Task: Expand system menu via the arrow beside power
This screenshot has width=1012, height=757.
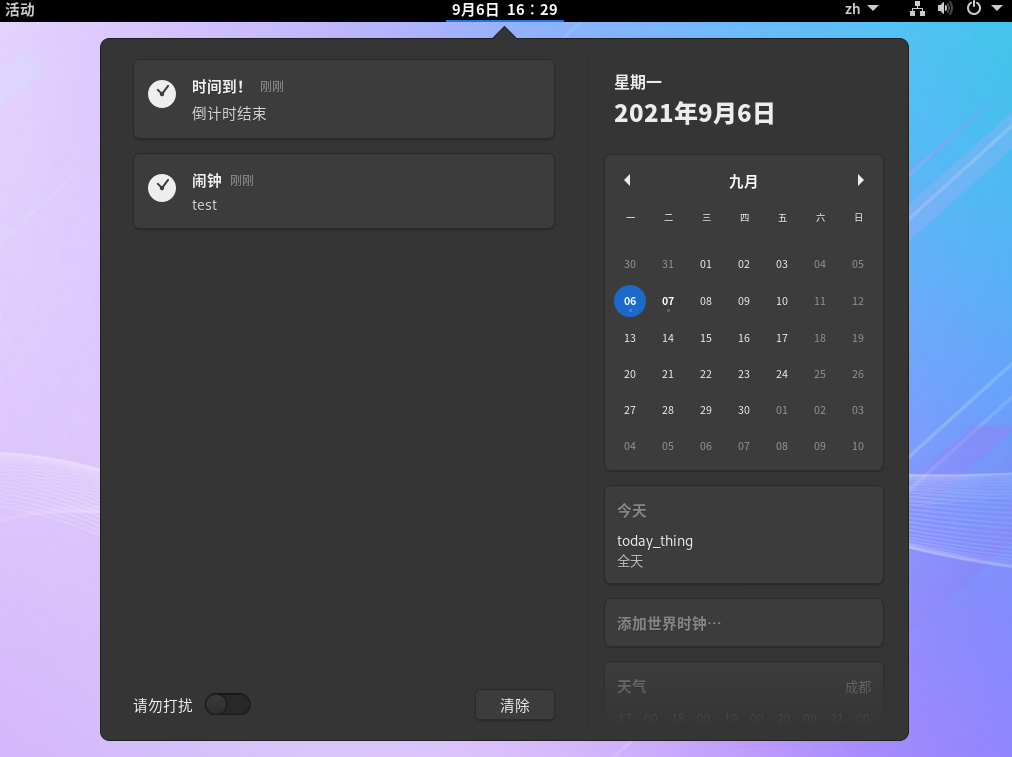Action: pos(997,9)
